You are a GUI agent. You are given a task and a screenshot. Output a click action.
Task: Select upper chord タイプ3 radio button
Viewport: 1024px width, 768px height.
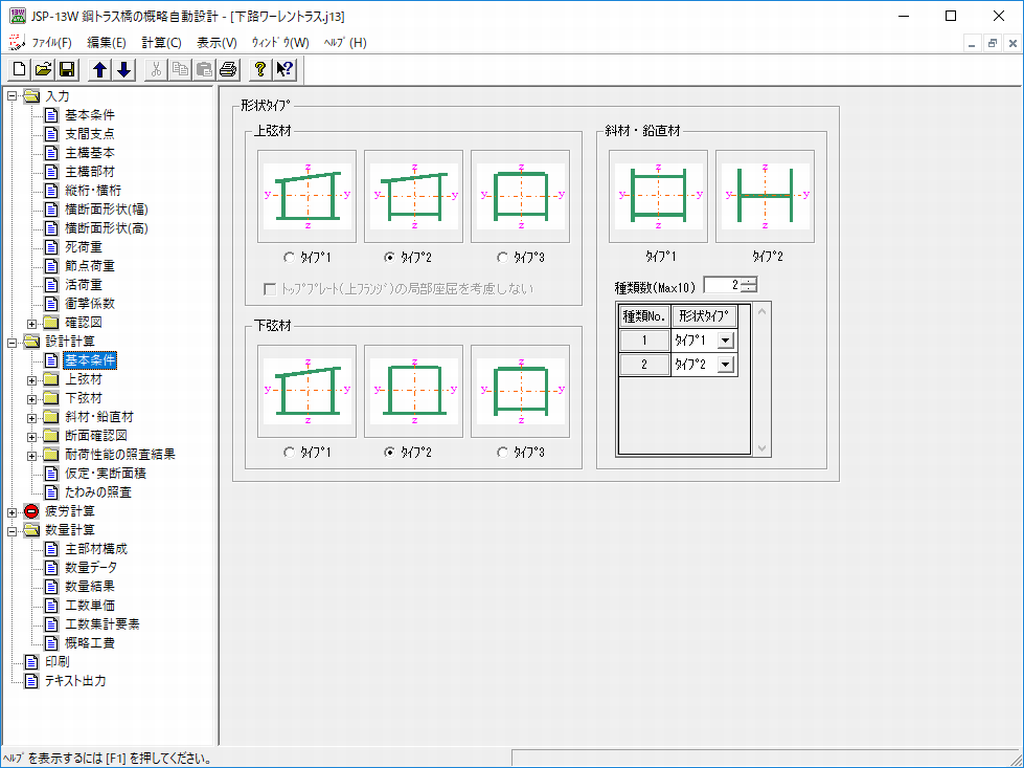503,257
